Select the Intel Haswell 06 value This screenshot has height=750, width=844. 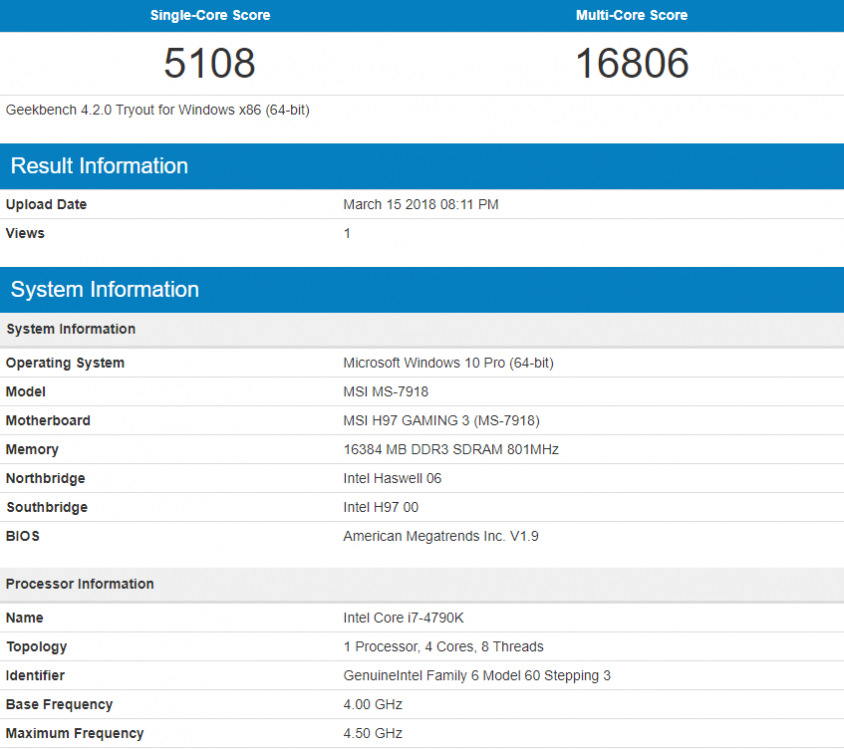[392, 478]
